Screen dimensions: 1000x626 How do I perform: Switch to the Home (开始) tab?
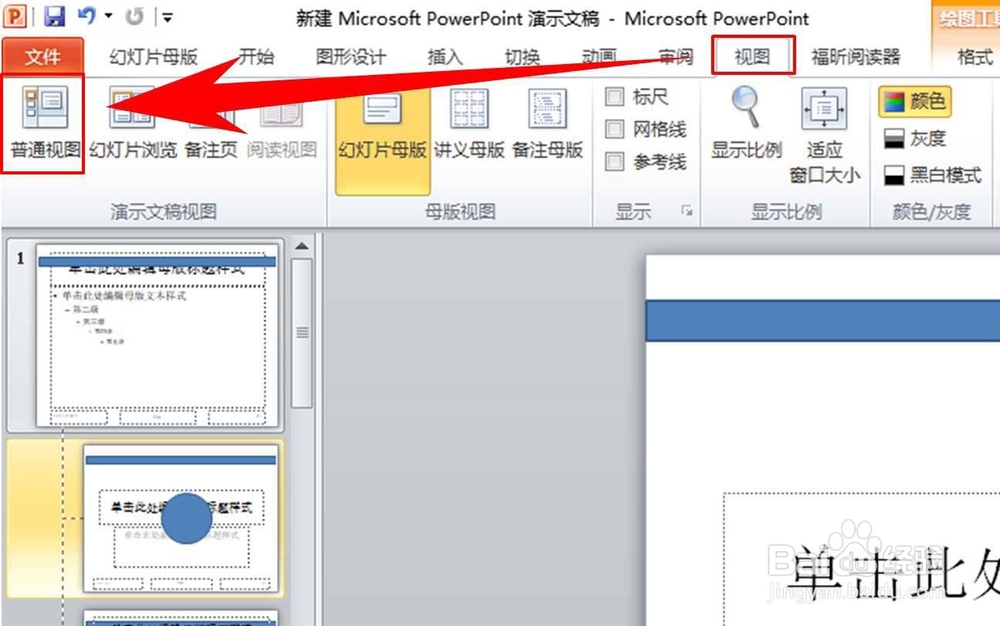[x=256, y=57]
